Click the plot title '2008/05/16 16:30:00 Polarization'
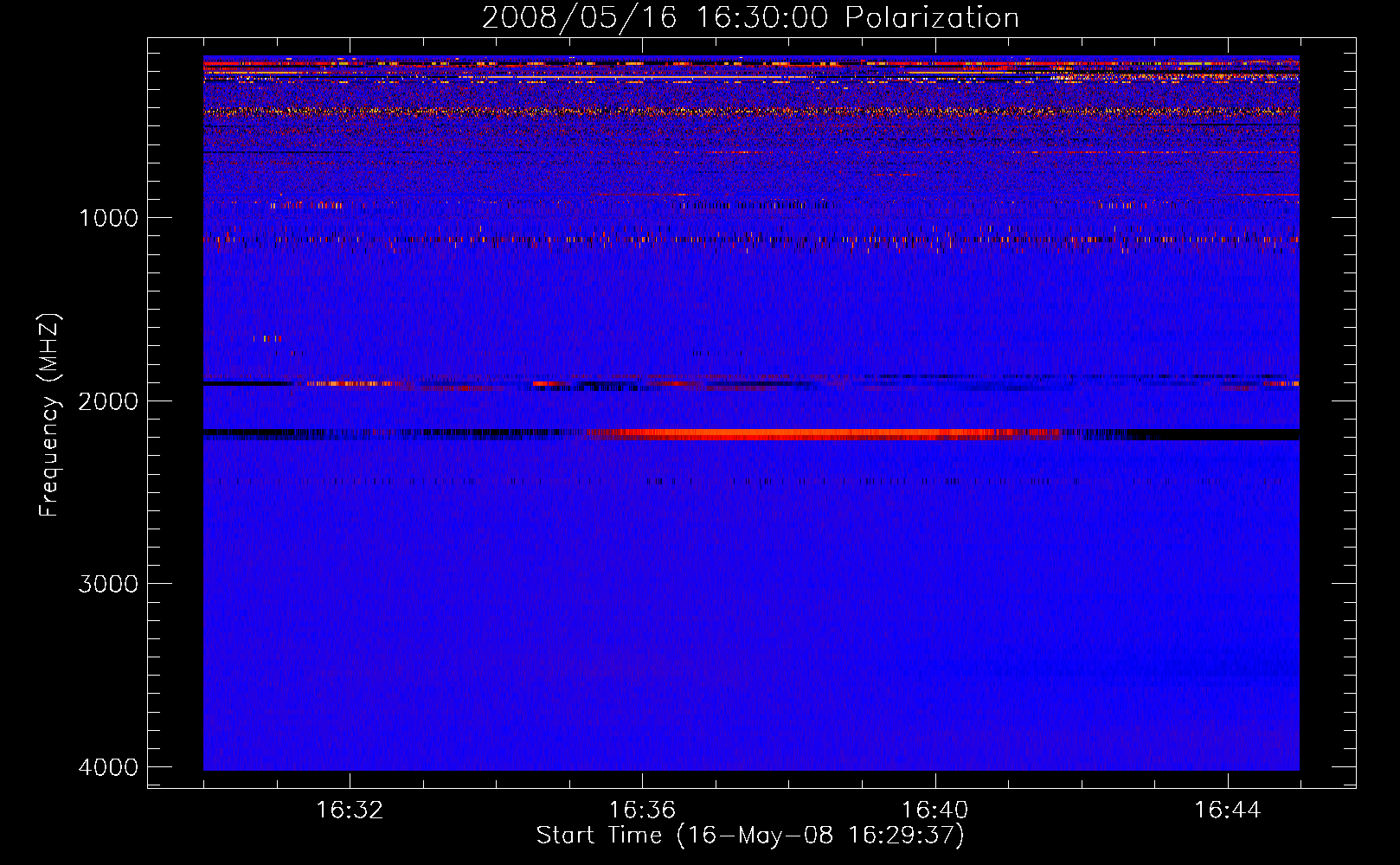 [750, 17]
